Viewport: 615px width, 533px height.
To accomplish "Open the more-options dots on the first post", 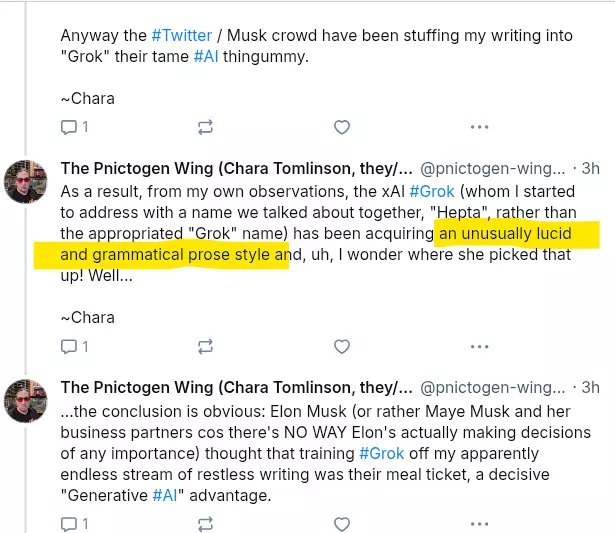I will [x=479, y=127].
